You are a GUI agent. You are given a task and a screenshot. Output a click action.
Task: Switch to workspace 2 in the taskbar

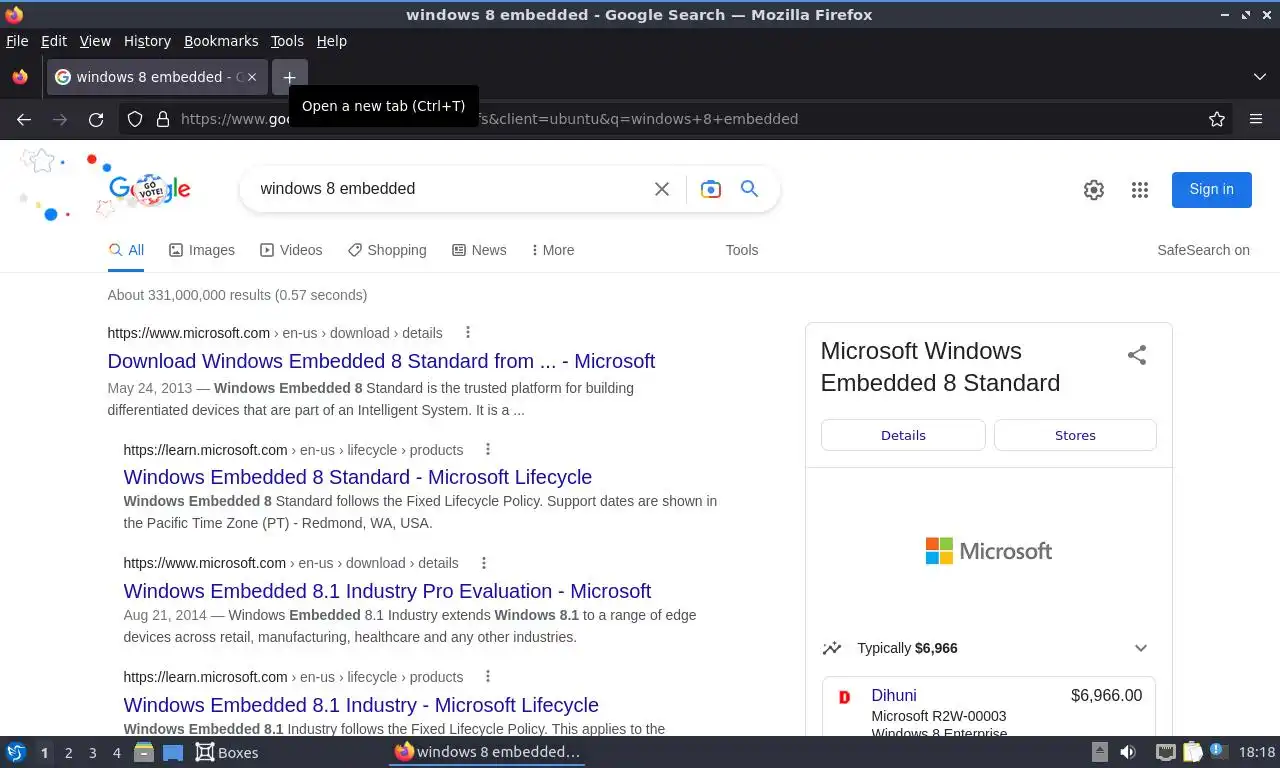pyautogui.click(x=69, y=753)
